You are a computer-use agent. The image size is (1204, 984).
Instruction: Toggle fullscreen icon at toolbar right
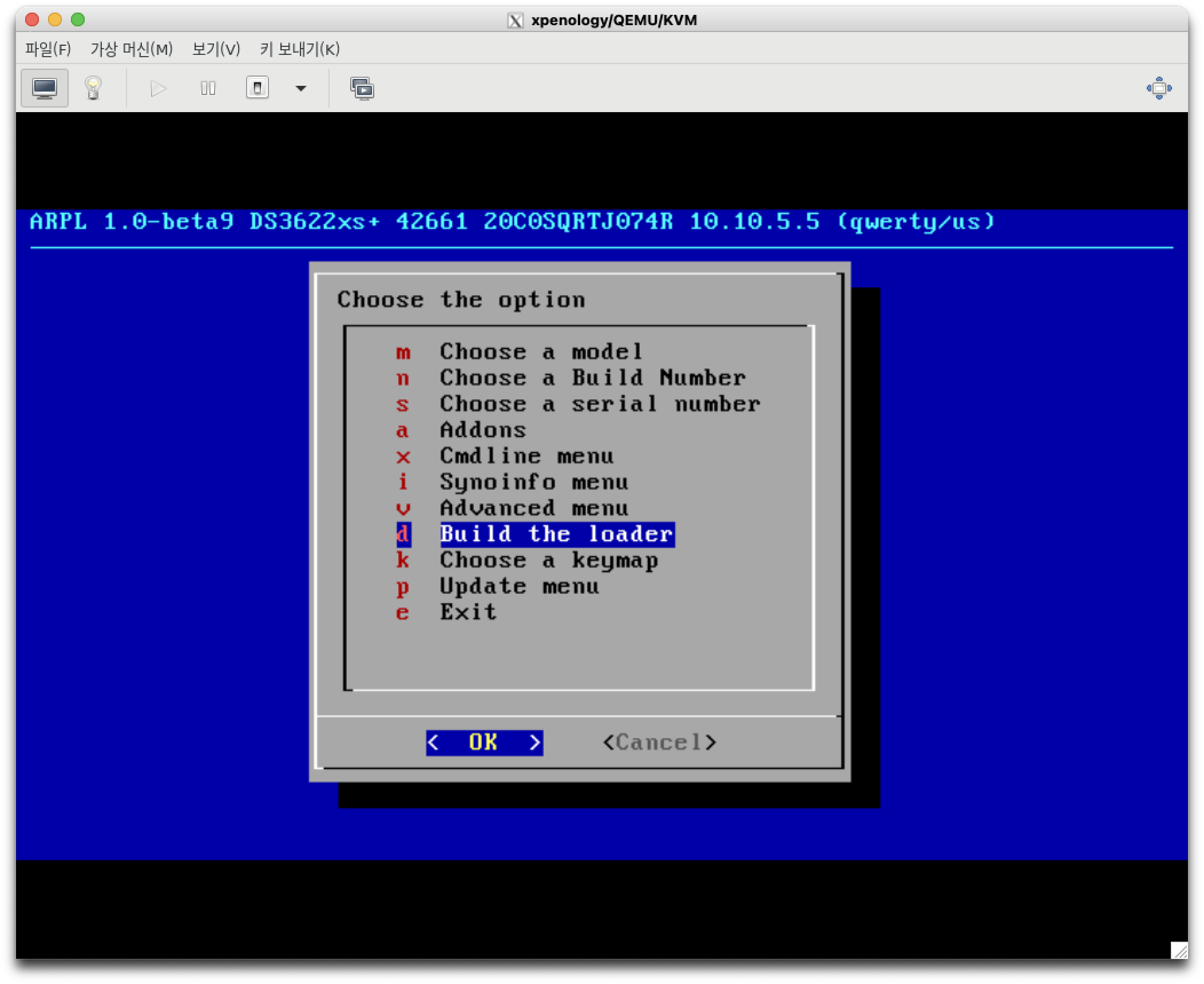[1159, 88]
